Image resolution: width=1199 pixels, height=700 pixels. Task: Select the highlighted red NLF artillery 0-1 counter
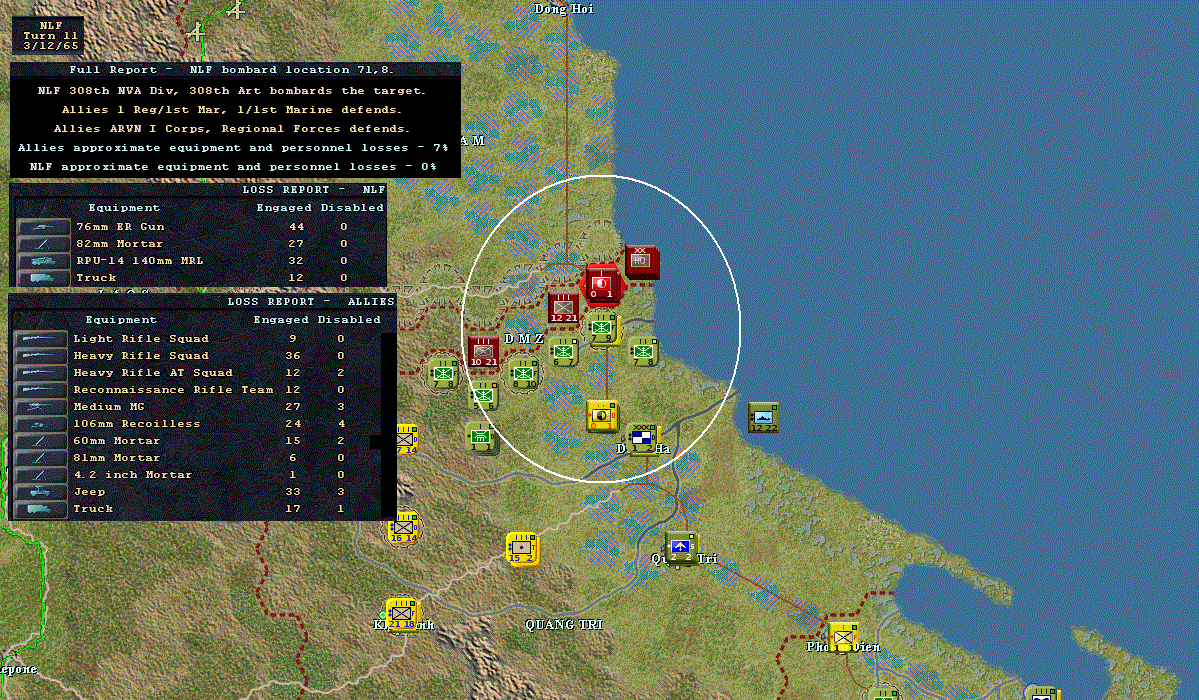pyautogui.click(x=602, y=285)
